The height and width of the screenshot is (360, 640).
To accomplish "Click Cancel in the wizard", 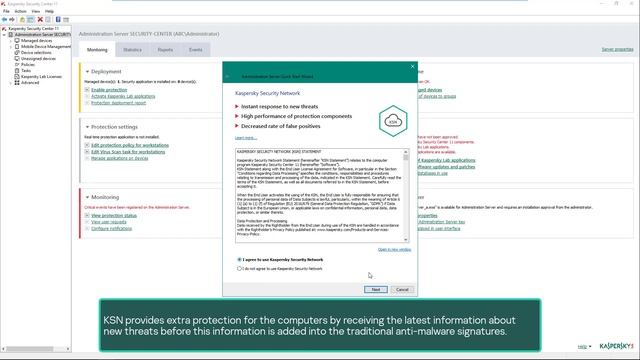I will (402, 289).
